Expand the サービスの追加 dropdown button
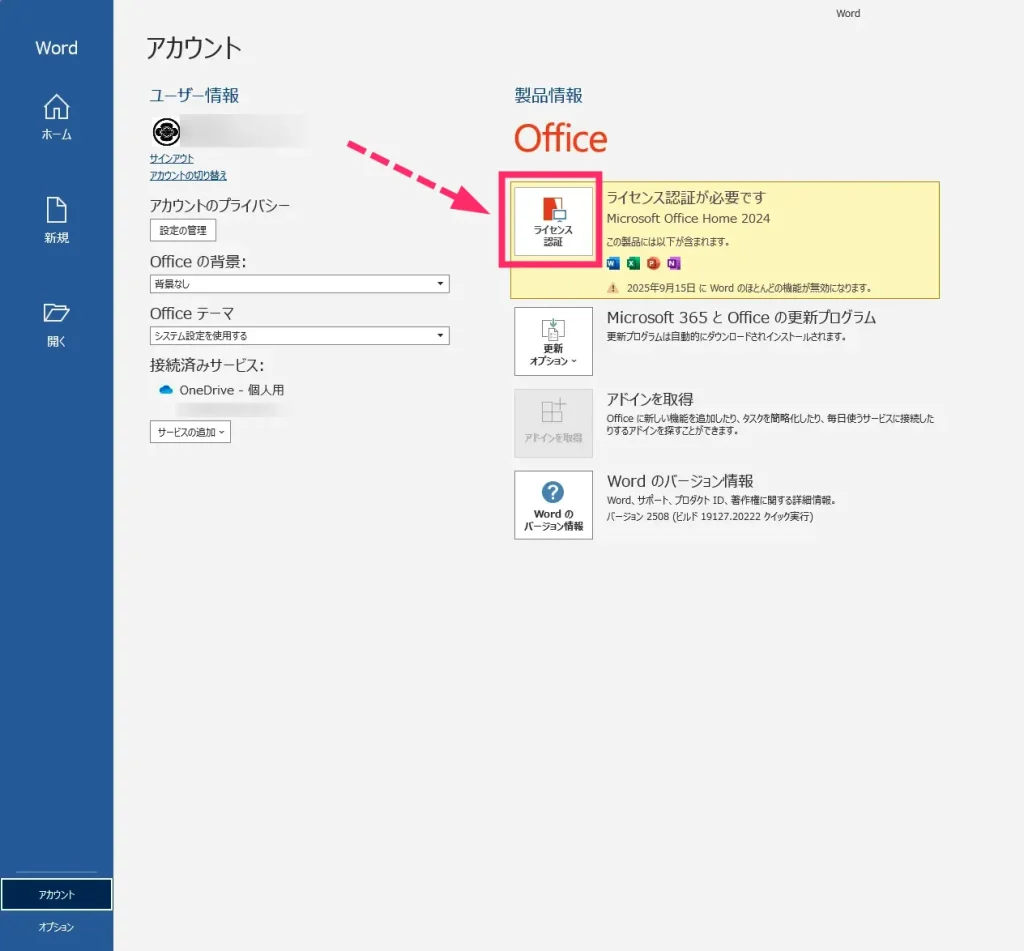 (190, 432)
